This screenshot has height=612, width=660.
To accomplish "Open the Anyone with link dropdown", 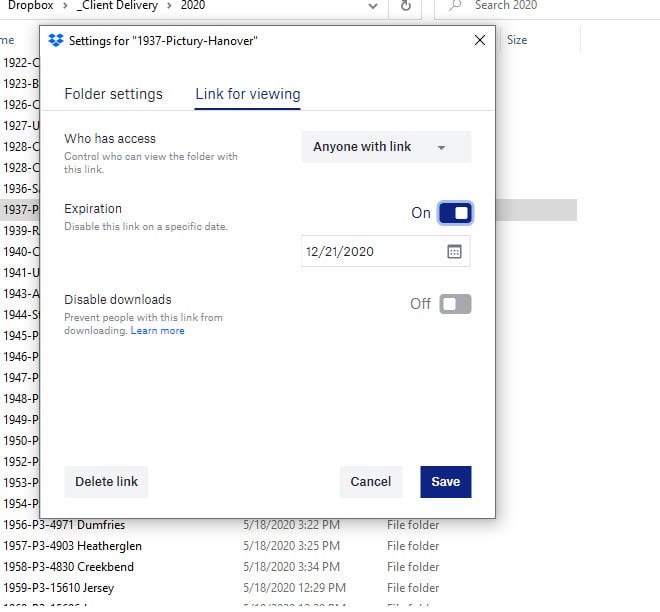I will 386,146.
